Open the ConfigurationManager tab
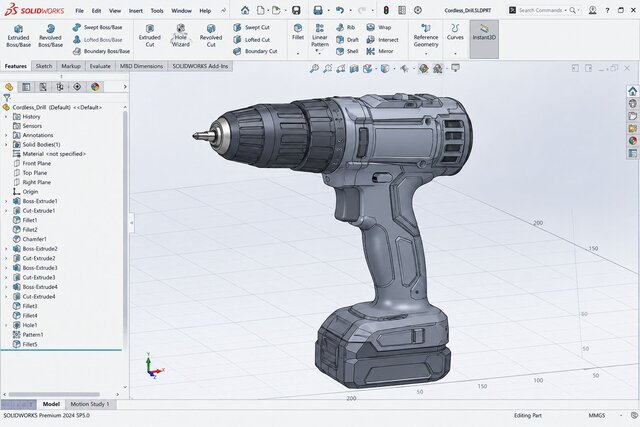Viewport: 640px width, 427px height. click(x=43, y=87)
